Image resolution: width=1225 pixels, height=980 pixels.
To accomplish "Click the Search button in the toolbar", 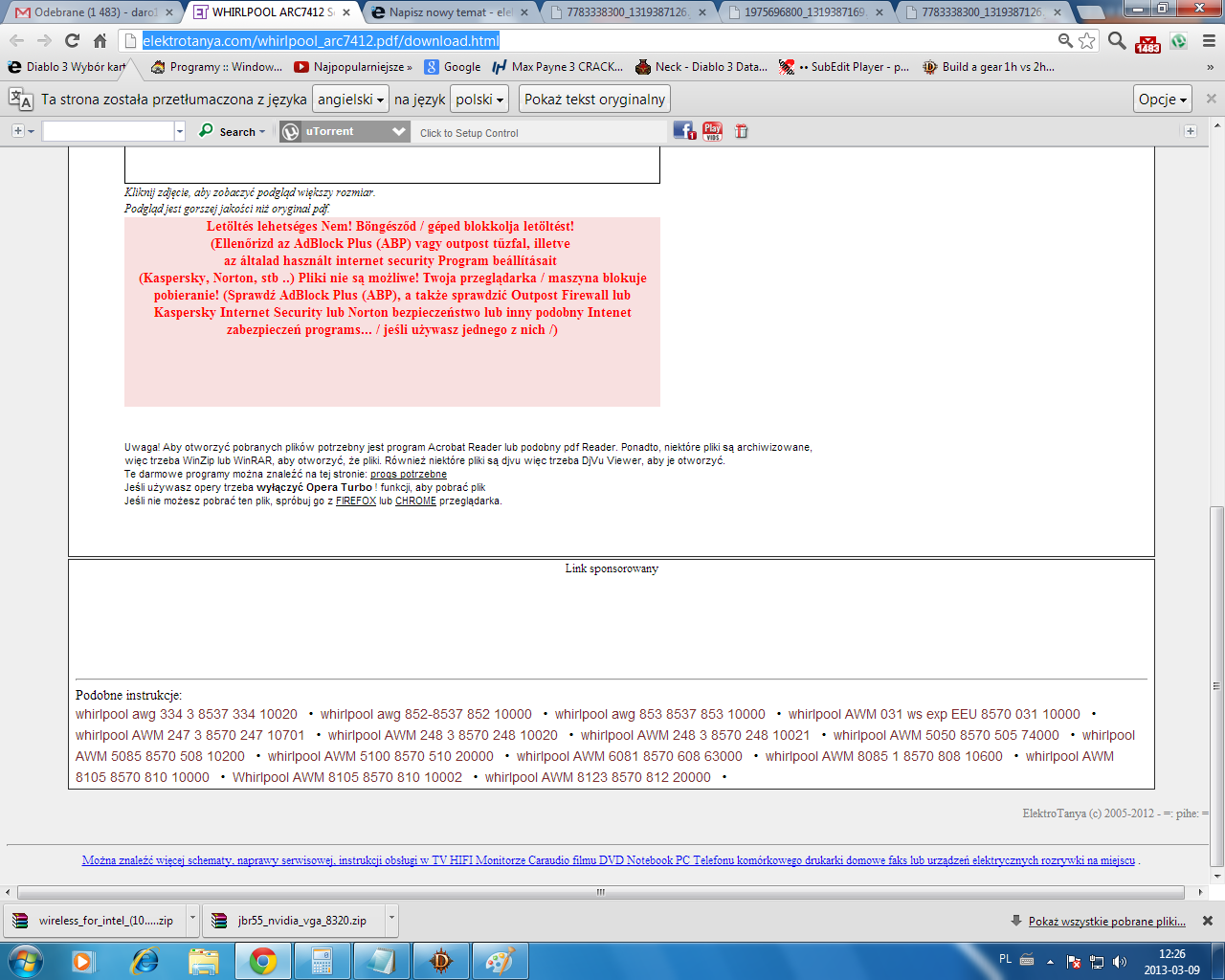I will (231, 132).
